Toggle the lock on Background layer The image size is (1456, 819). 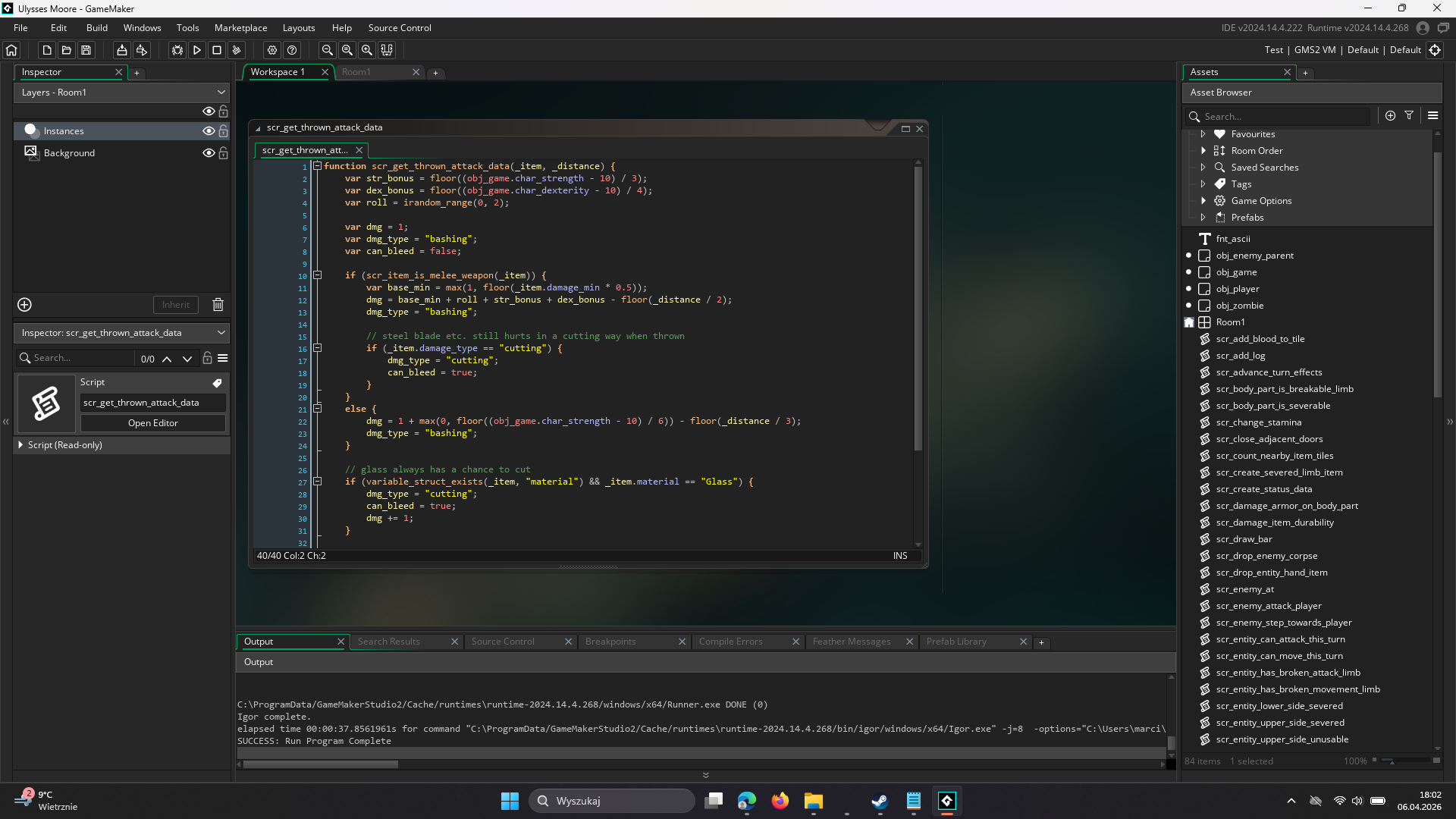tap(224, 153)
